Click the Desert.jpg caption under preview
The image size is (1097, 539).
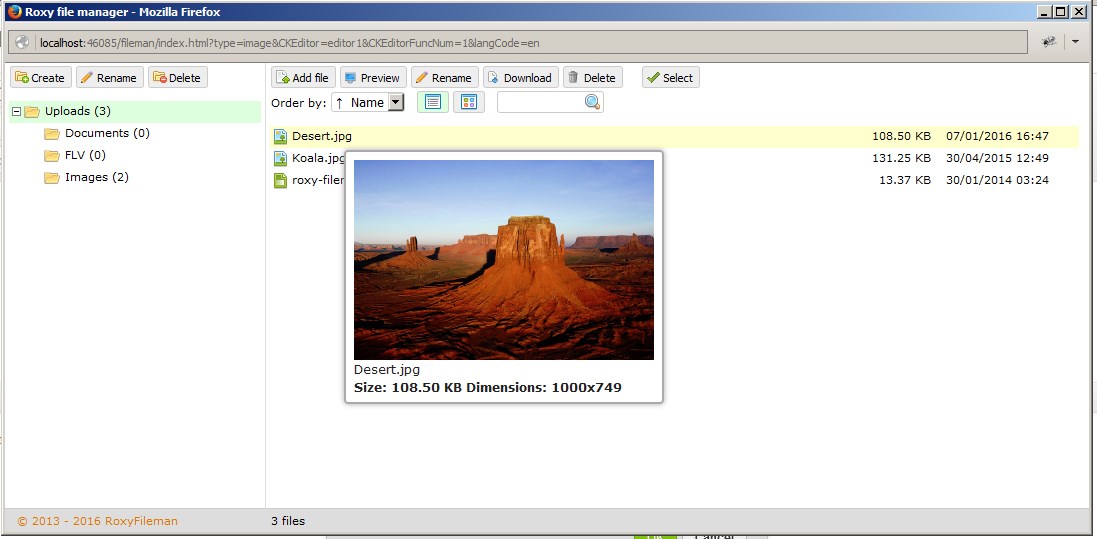(x=387, y=370)
